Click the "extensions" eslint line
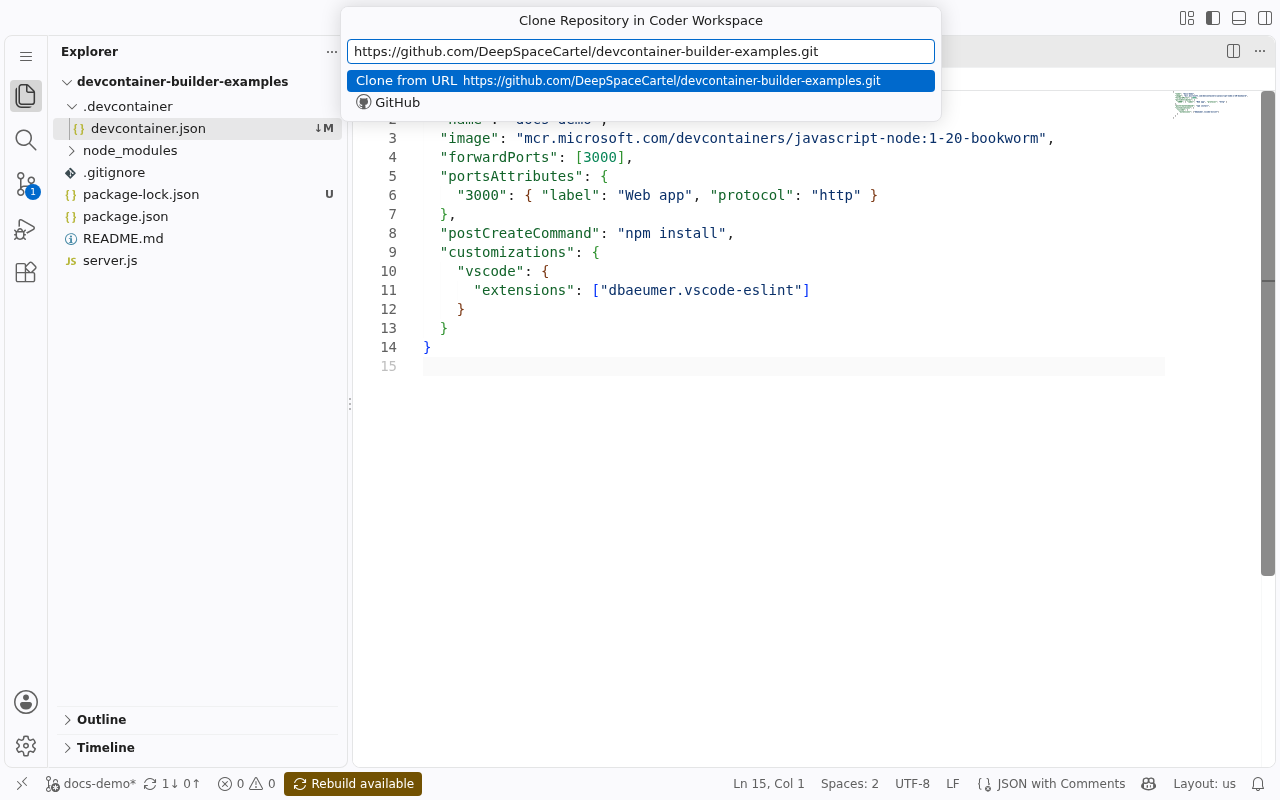 (642, 290)
